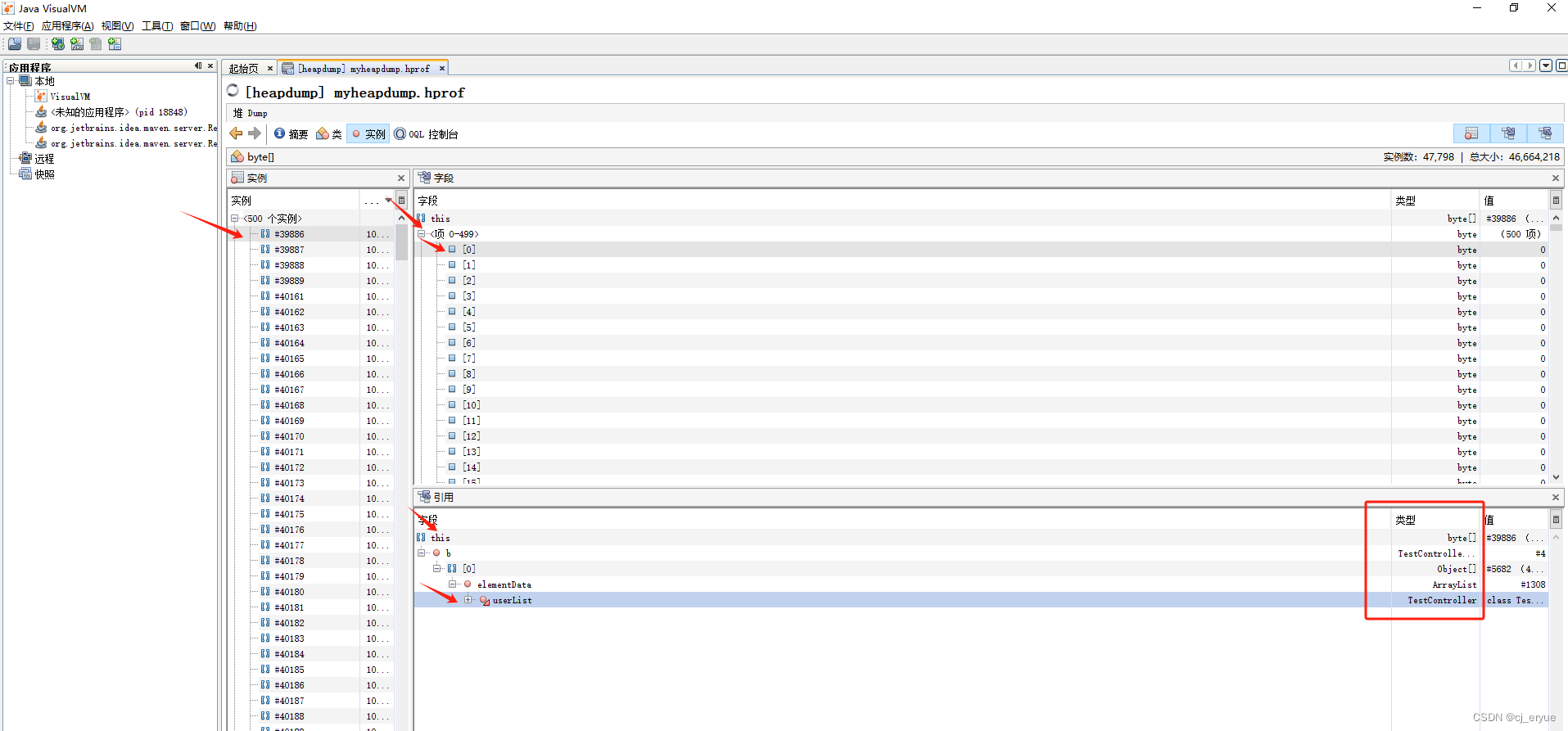The width and height of the screenshot is (1568, 731).
Task: Close the myheapdump.hprof tab
Action: click(442, 69)
